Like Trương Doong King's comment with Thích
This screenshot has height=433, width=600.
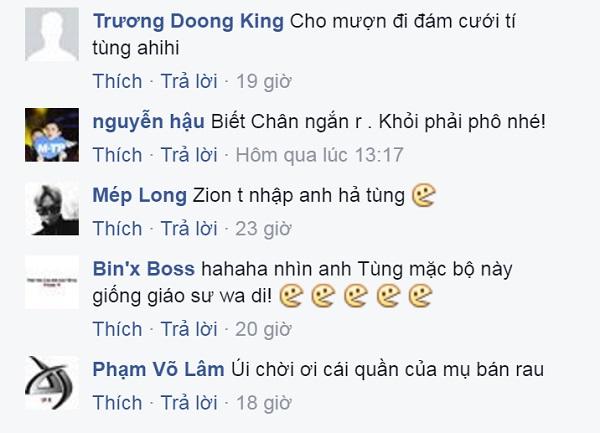click(x=117, y=81)
